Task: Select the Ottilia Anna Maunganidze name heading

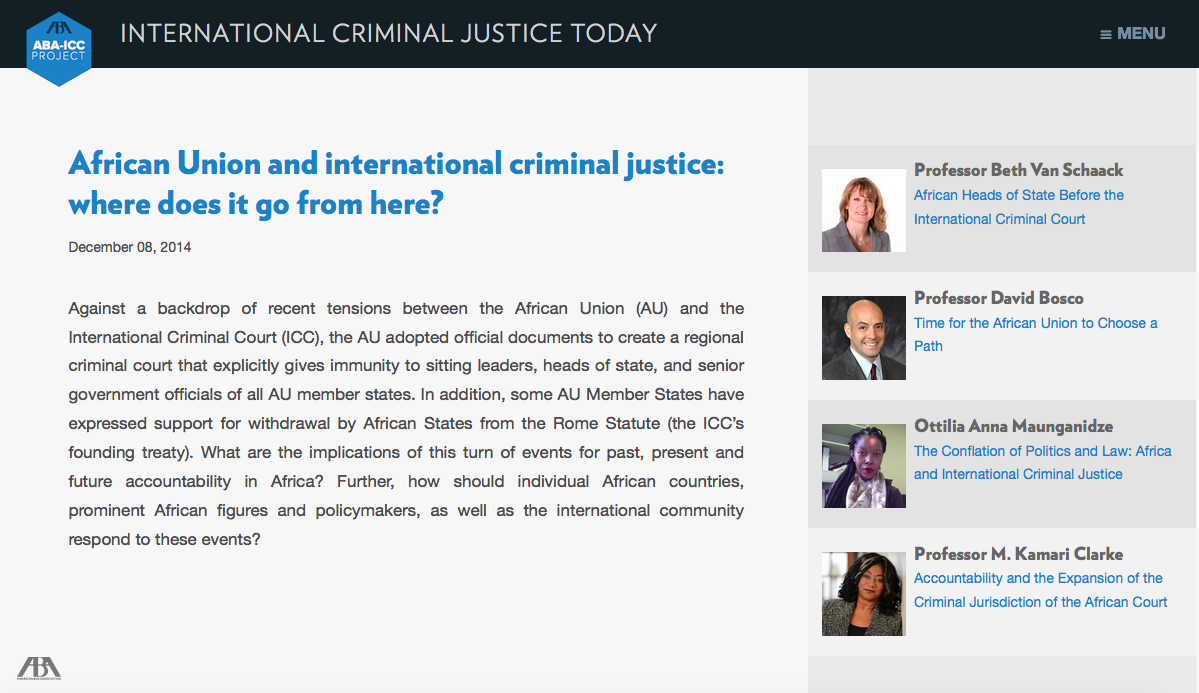Action: coord(1013,426)
